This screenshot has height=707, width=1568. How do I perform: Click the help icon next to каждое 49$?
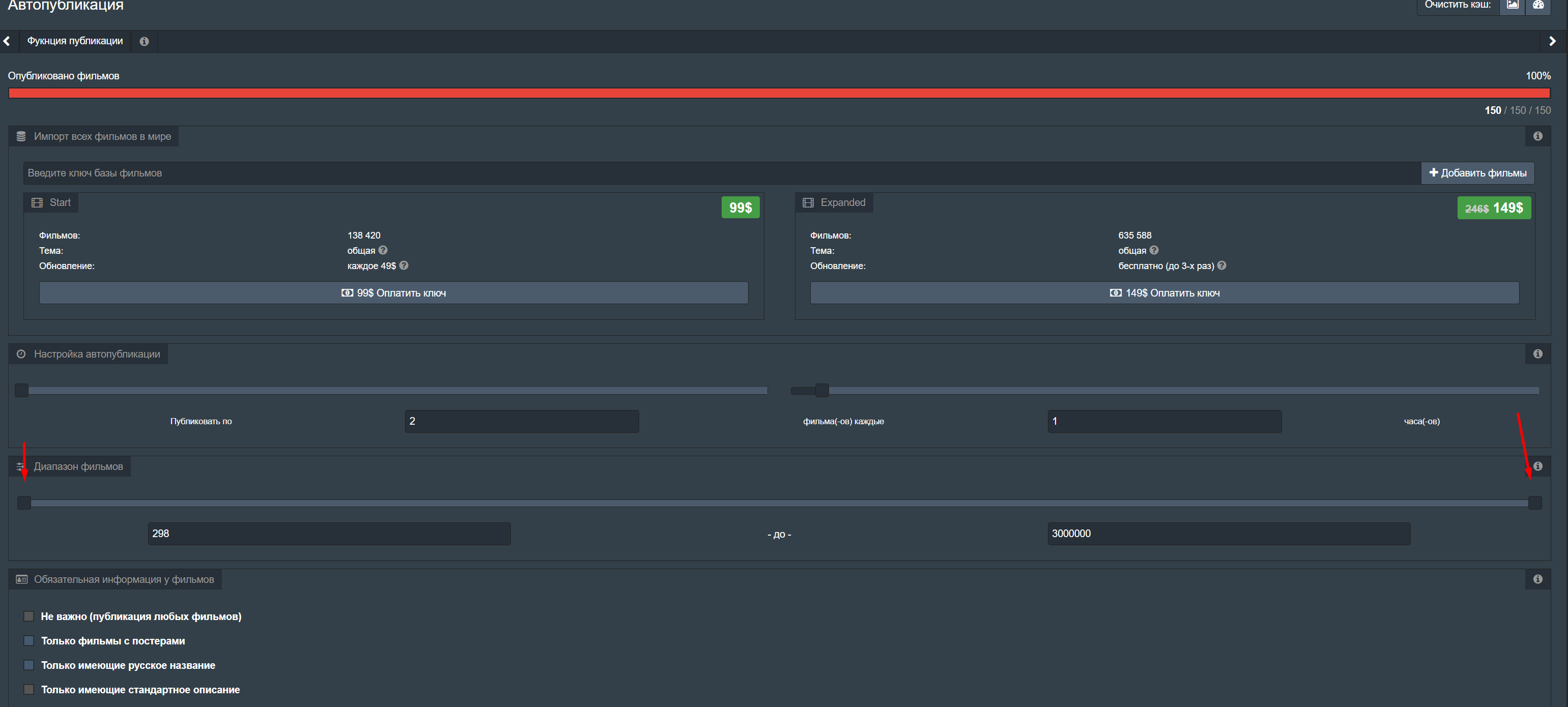pyautogui.click(x=404, y=266)
